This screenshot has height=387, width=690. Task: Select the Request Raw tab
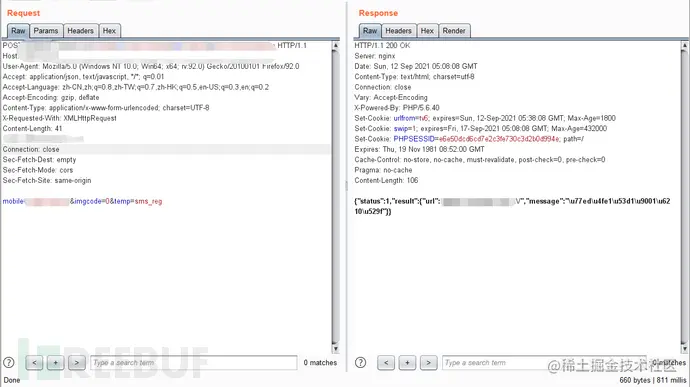18,31
